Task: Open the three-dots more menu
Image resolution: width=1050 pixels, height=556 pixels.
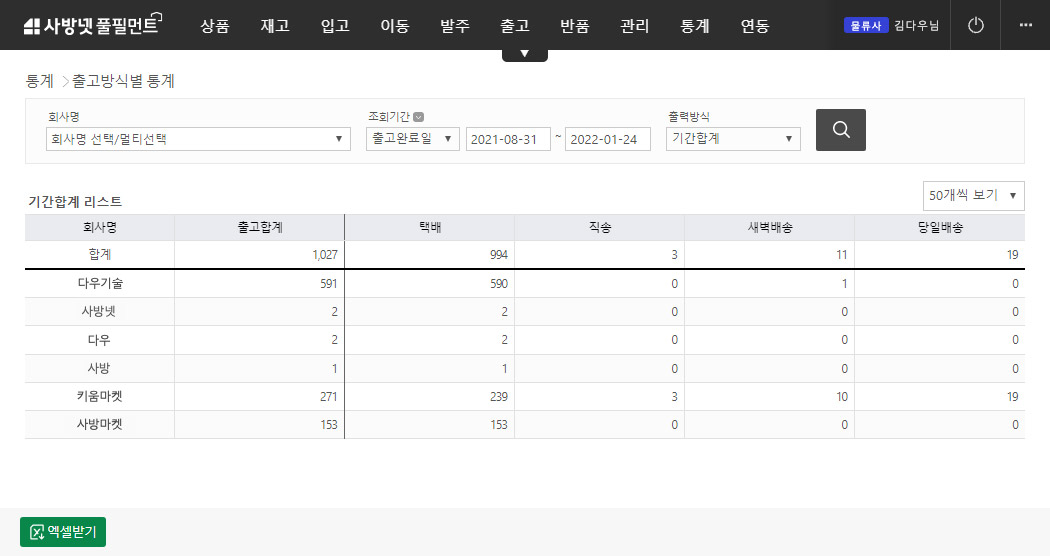Action: 1025,25
